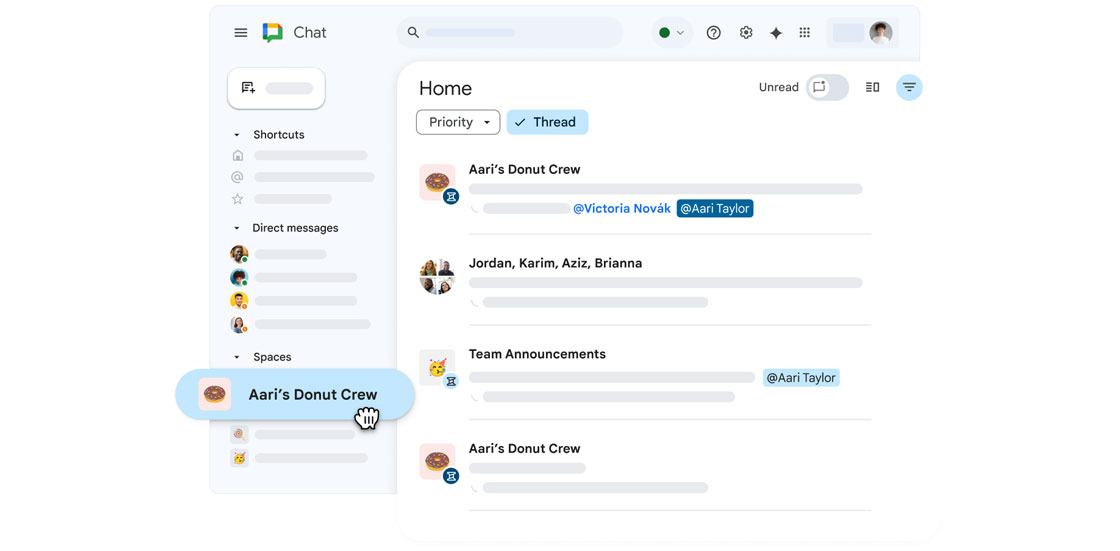Viewport: 1120px width, 551px height.
Task: Deselect the Thread filter chip
Action: 547,122
